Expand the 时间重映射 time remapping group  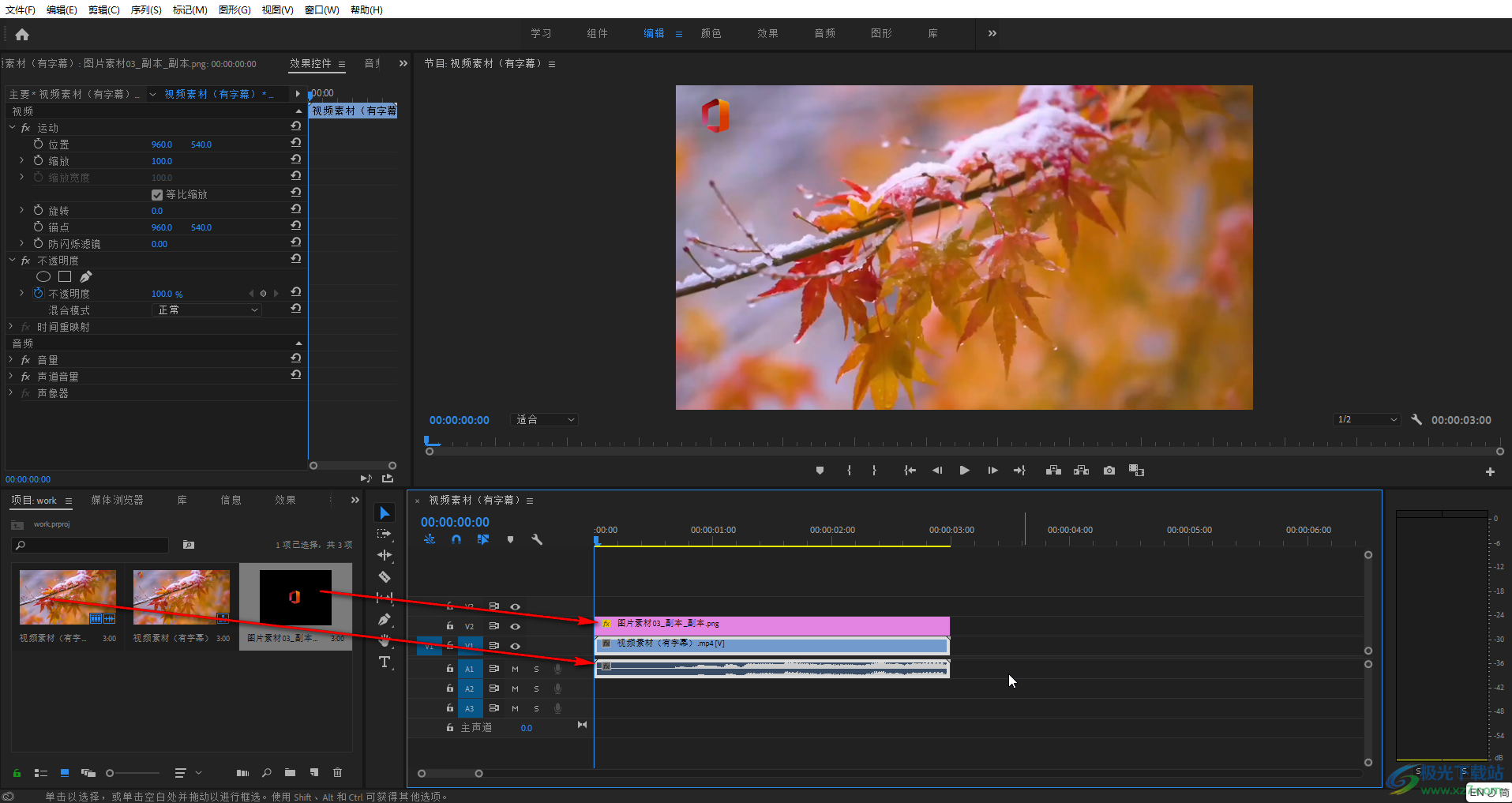[11, 326]
